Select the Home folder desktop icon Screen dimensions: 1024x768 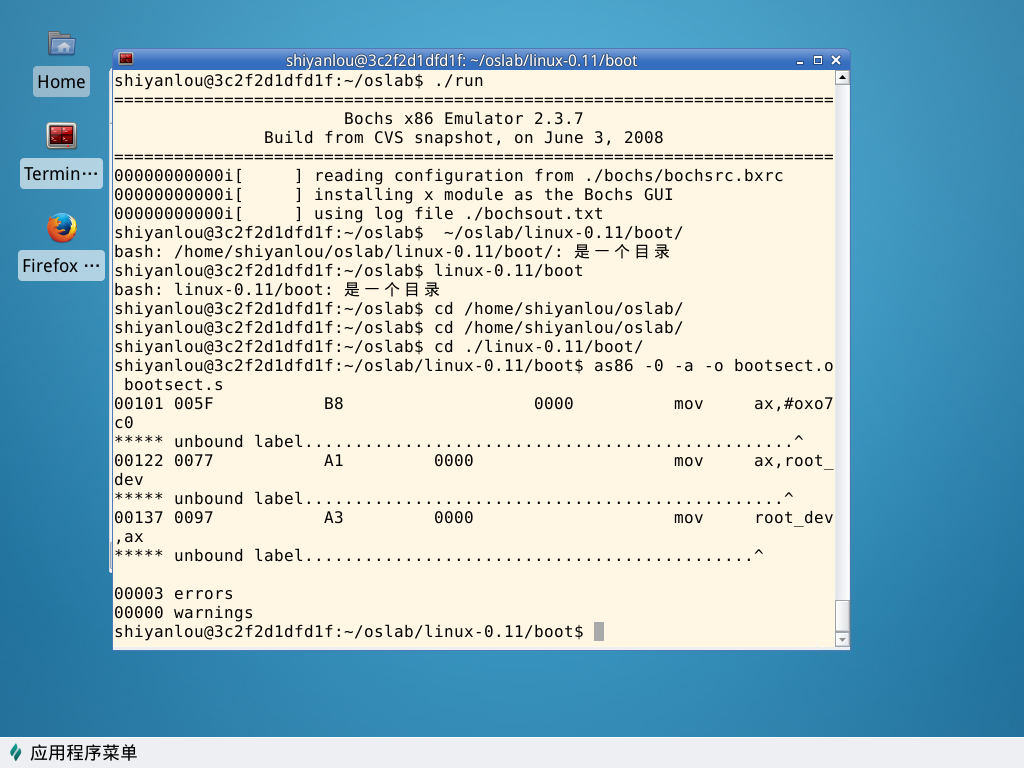pos(62,44)
